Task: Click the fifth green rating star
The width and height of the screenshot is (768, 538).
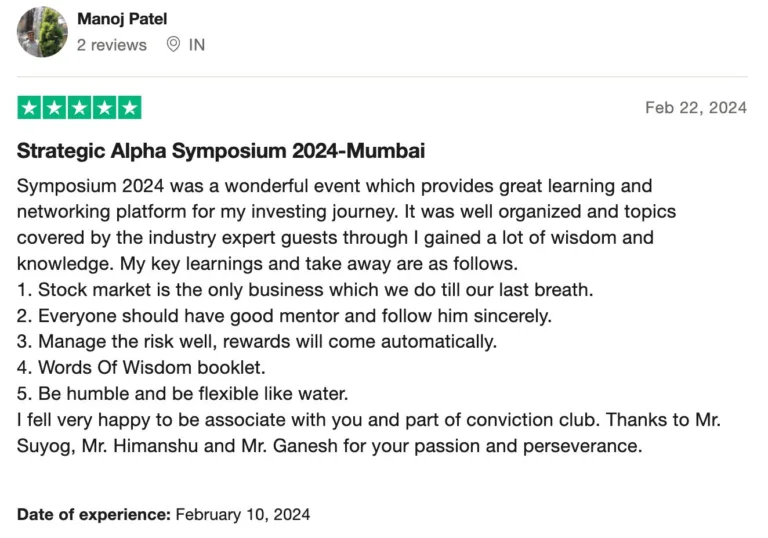Action: click(129, 107)
